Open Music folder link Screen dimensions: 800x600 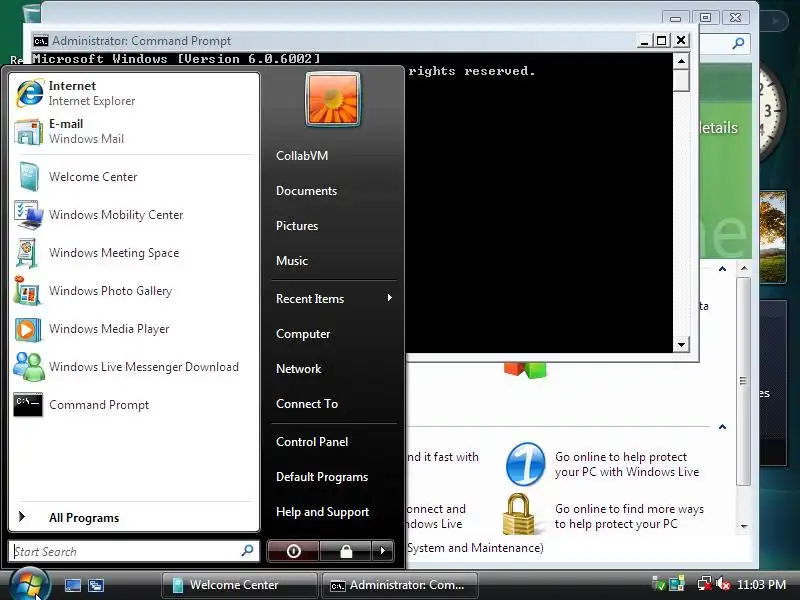point(292,261)
